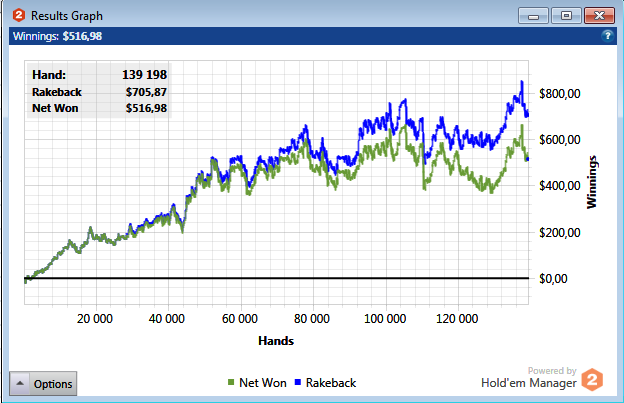Click the $600,00 axis label
This screenshot has width=624, height=403.
pyautogui.click(x=560, y=140)
